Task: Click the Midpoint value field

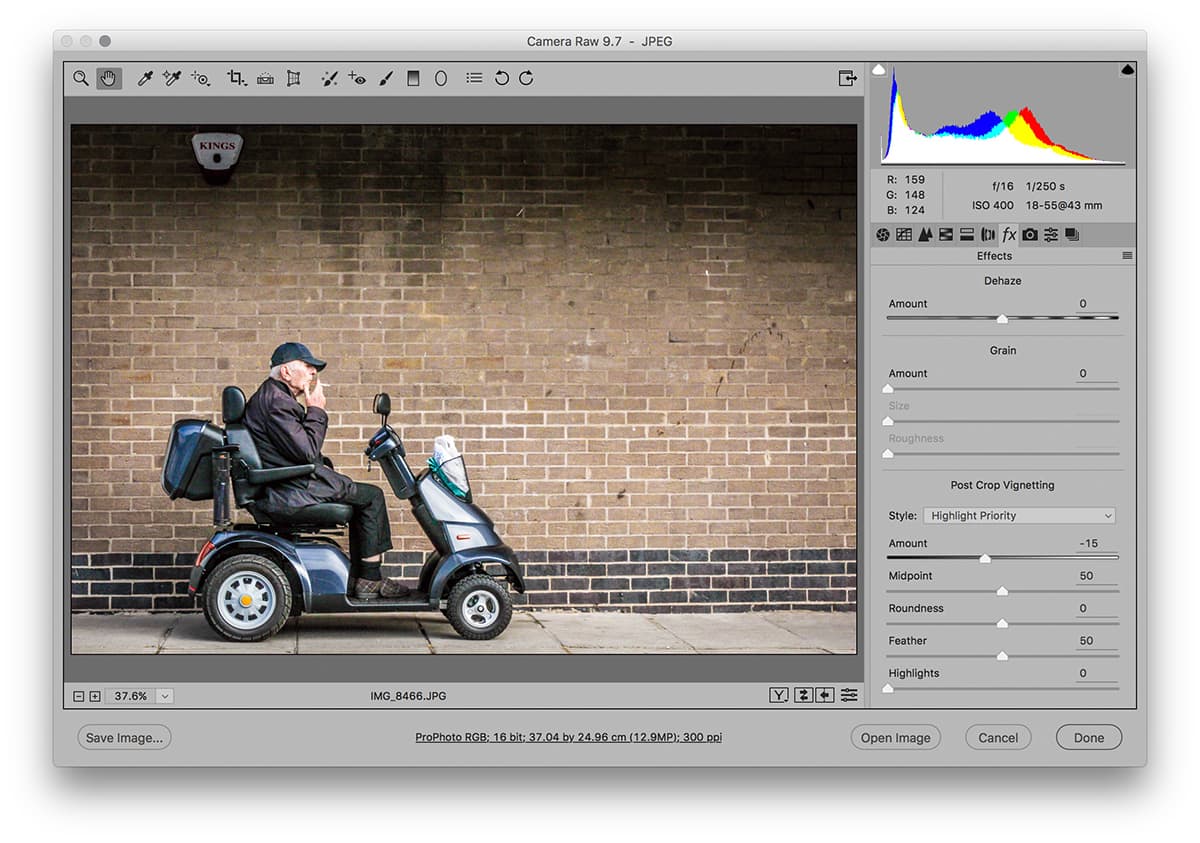Action: click(x=1097, y=576)
